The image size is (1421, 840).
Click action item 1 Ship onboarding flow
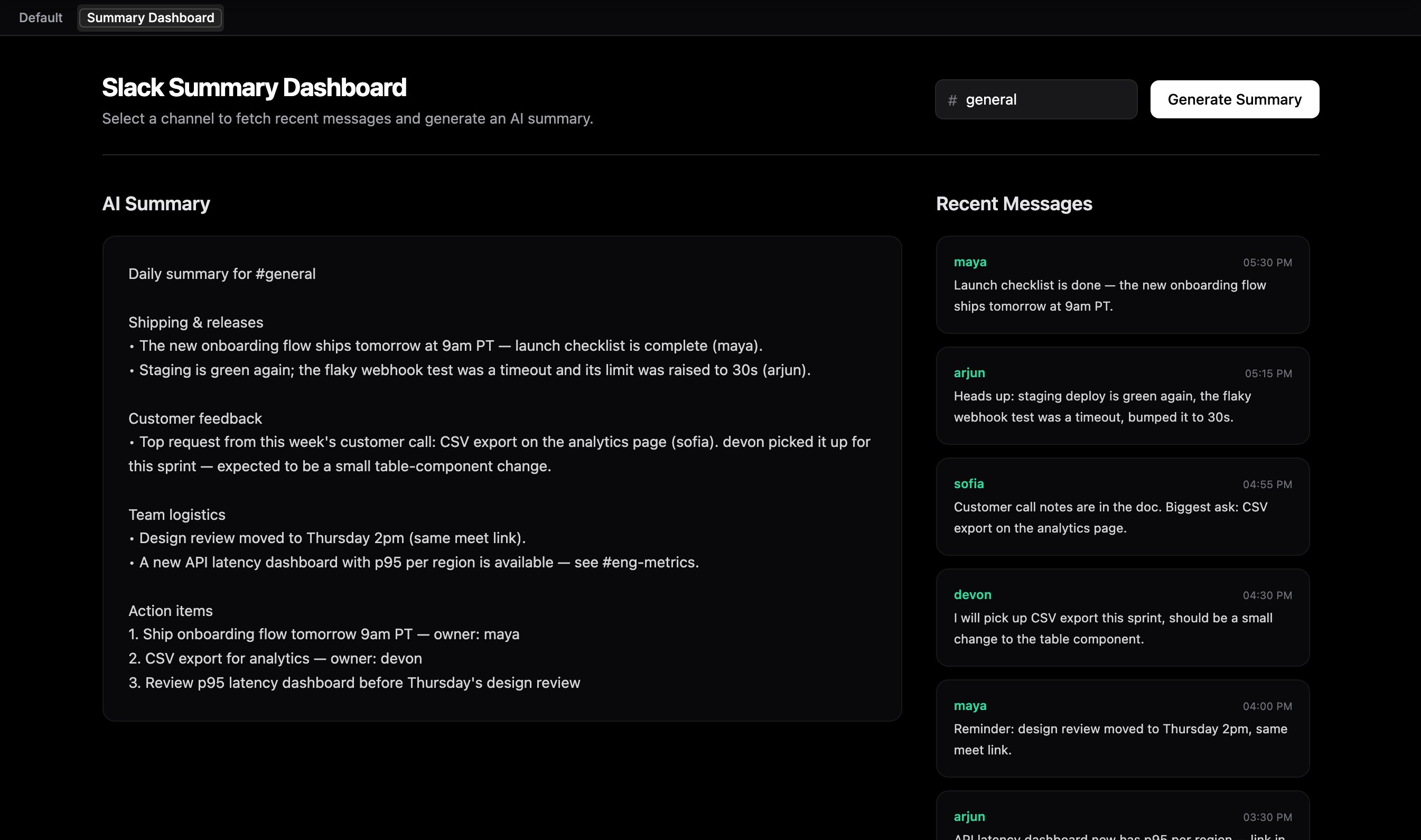(x=324, y=634)
